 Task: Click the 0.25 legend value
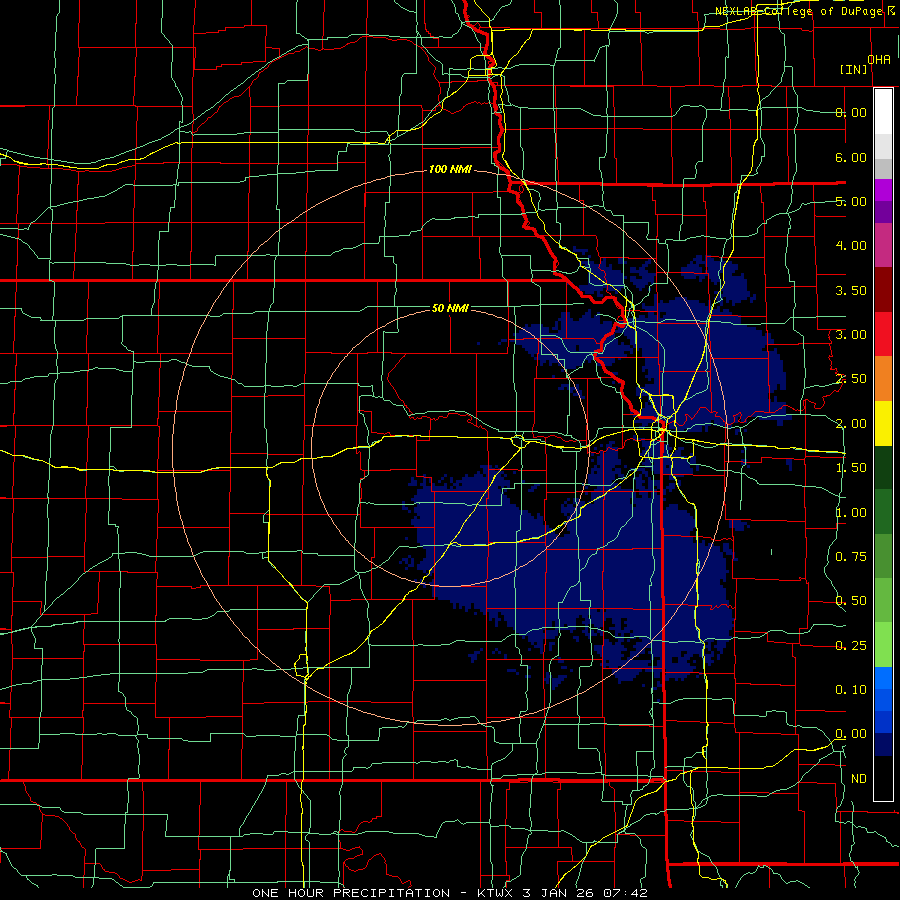(x=851, y=646)
